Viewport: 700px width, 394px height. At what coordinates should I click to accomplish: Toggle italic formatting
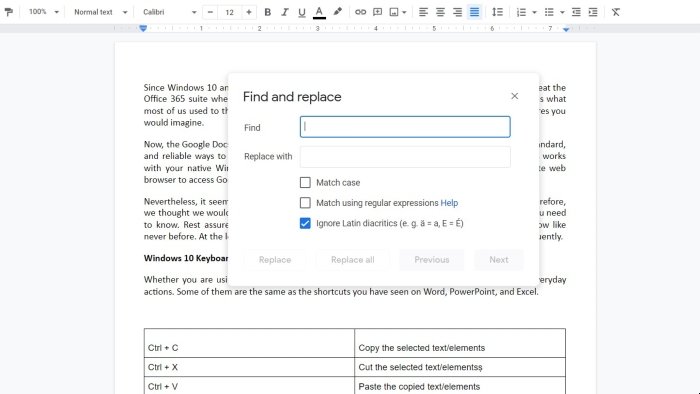(284, 12)
